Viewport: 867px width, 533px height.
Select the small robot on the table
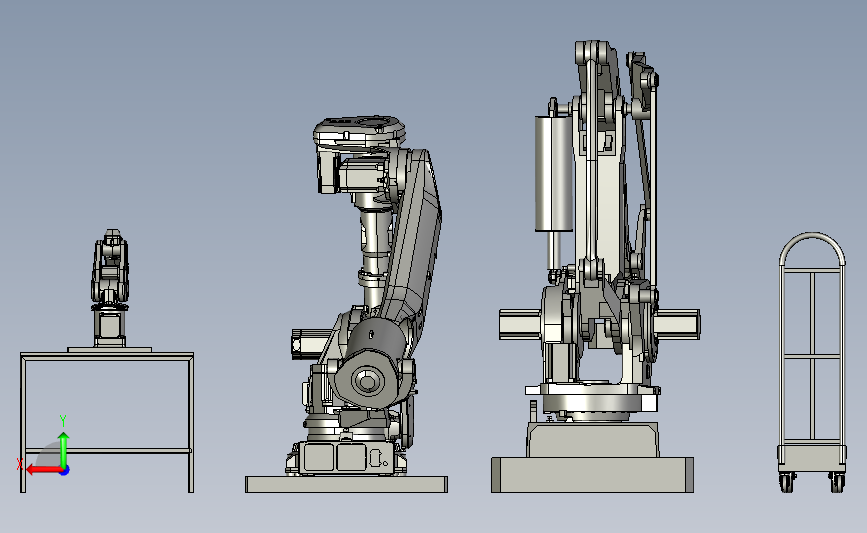(x=110, y=288)
